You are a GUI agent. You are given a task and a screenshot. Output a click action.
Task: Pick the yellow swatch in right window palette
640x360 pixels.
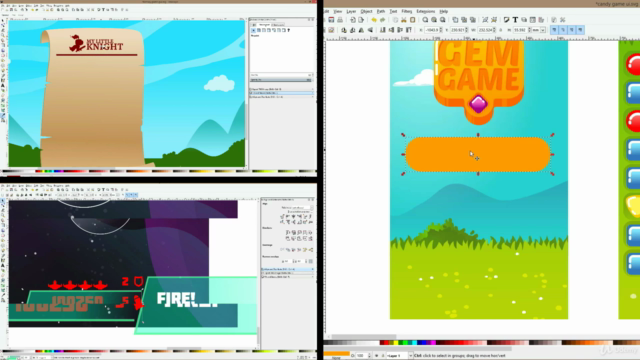(x=396, y=343)
